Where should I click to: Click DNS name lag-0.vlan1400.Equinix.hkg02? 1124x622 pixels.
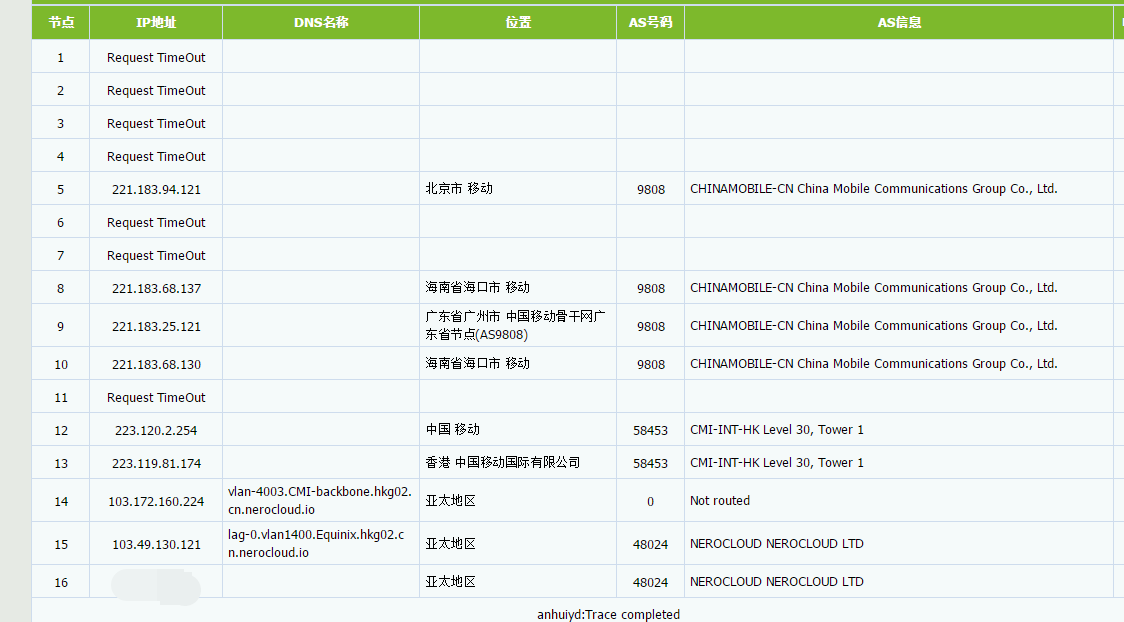pos(316,543)
